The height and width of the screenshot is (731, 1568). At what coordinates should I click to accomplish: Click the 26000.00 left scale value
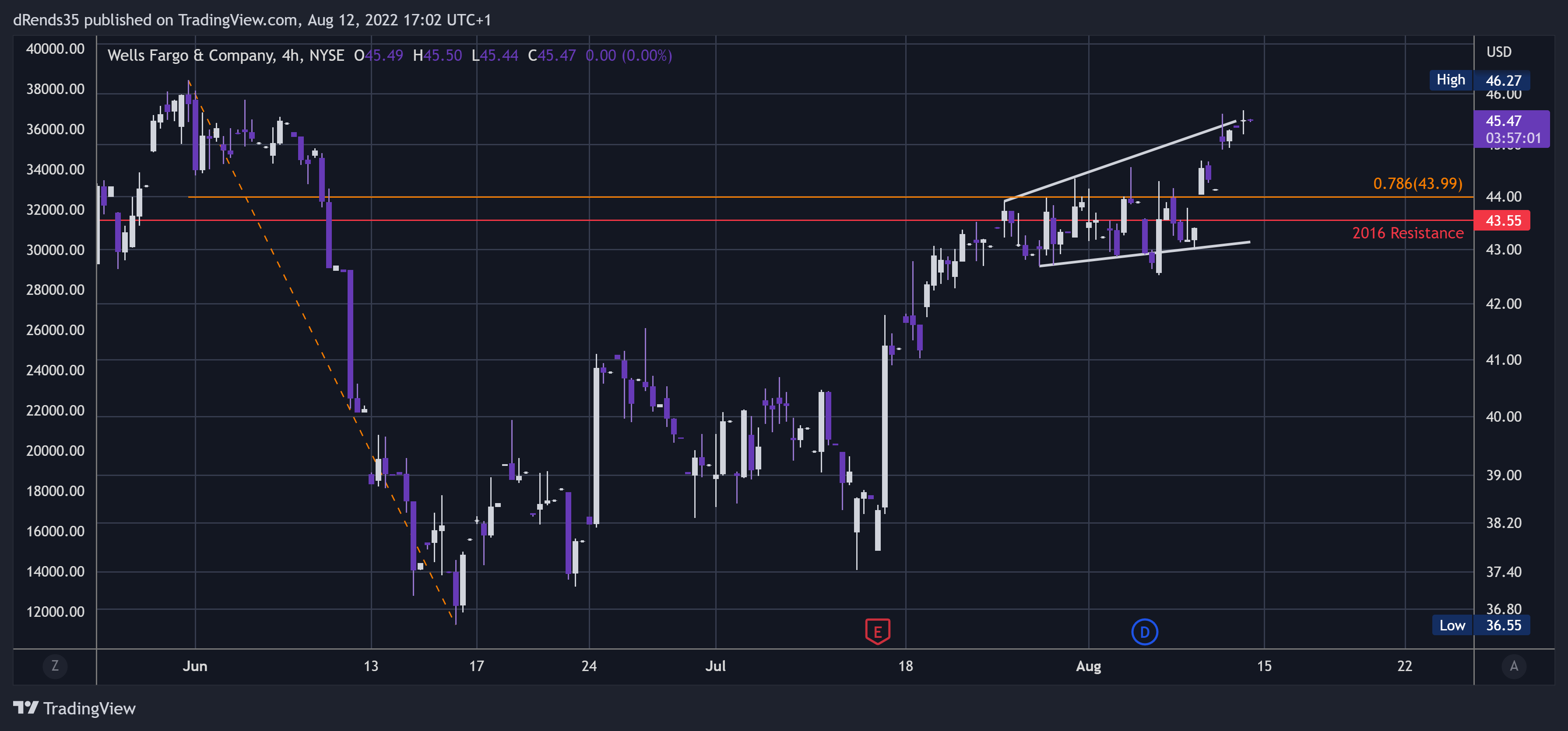point(55,330)
